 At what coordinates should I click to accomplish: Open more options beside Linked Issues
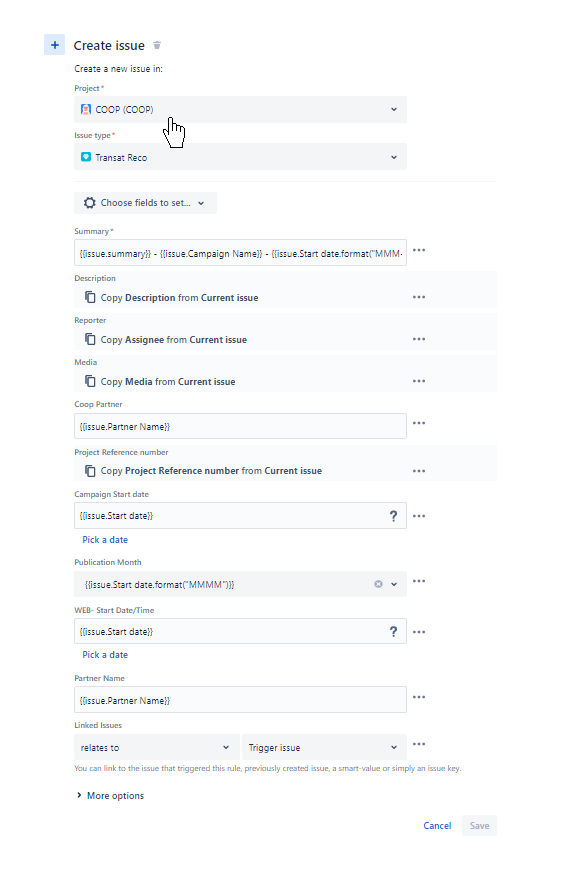419,744
